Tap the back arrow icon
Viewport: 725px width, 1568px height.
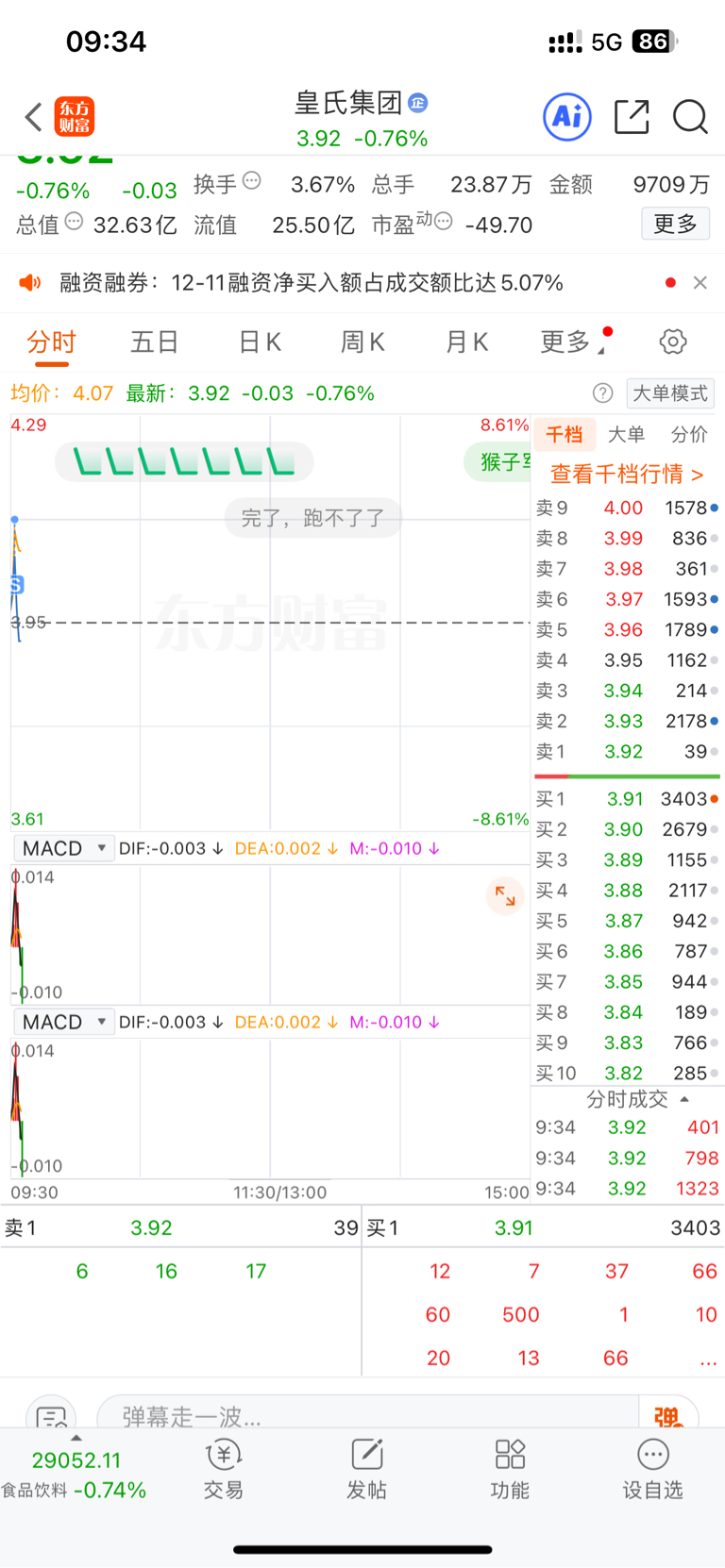click(x=34, y=117)
